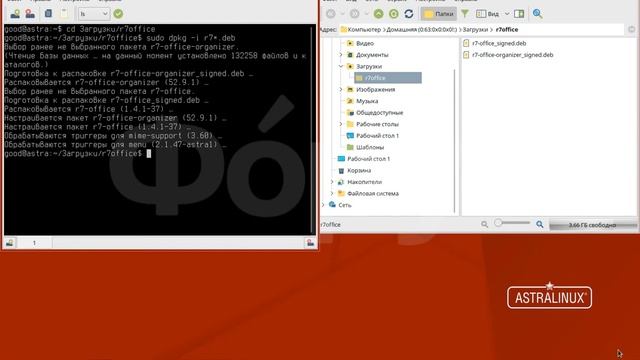Viewport: 640px width, 360px height.
Task: Select file r7-office-organizer_signed.deb
Action: pos(512,55)
